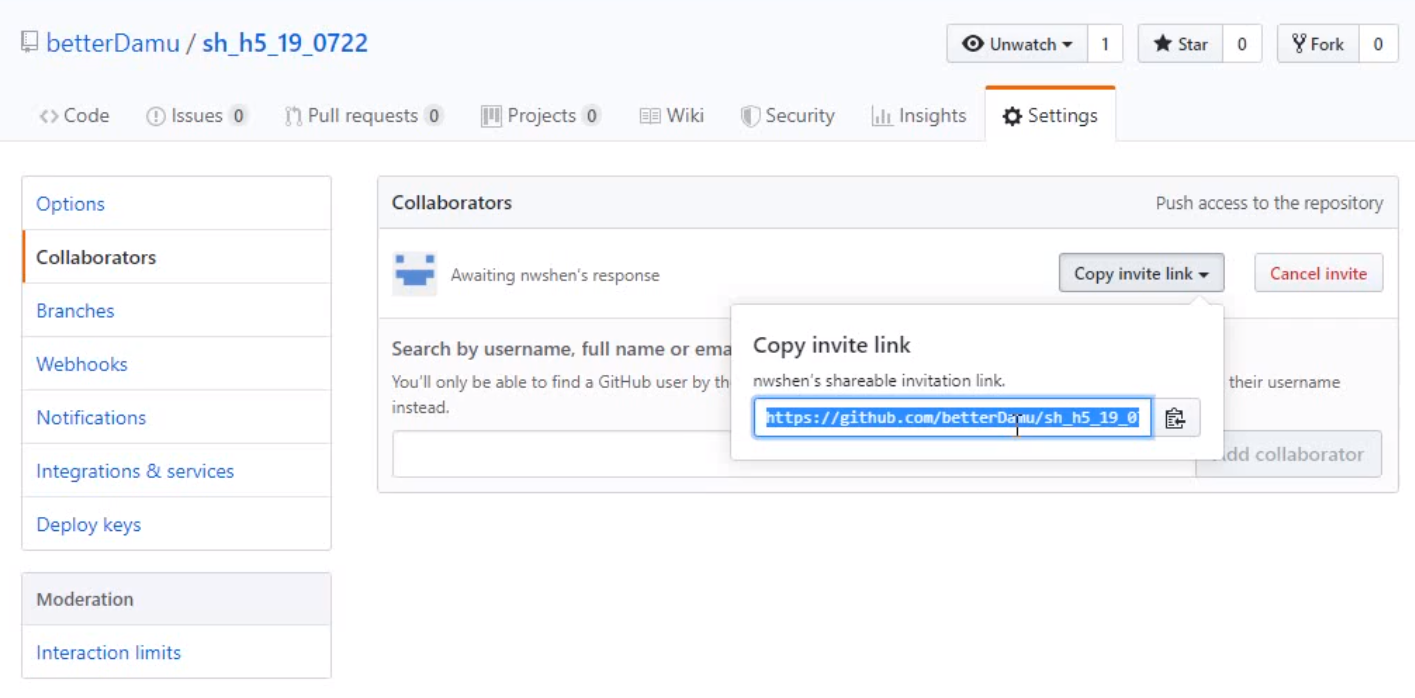Screen dimensions: 1415x698
Task: Cancel the invite to nwshen
Action: tap(1318, 273)
